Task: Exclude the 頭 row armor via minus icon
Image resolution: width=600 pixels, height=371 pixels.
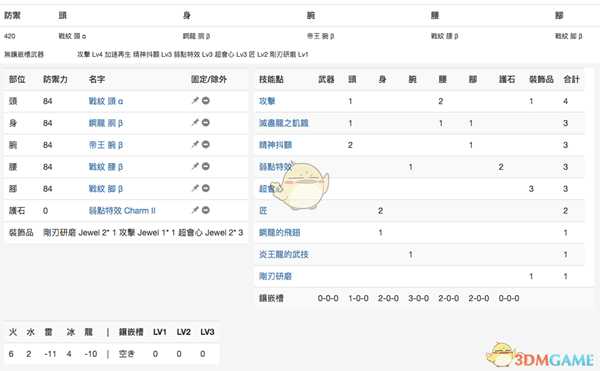Action: pyautogui.click(x=205, y=101)
